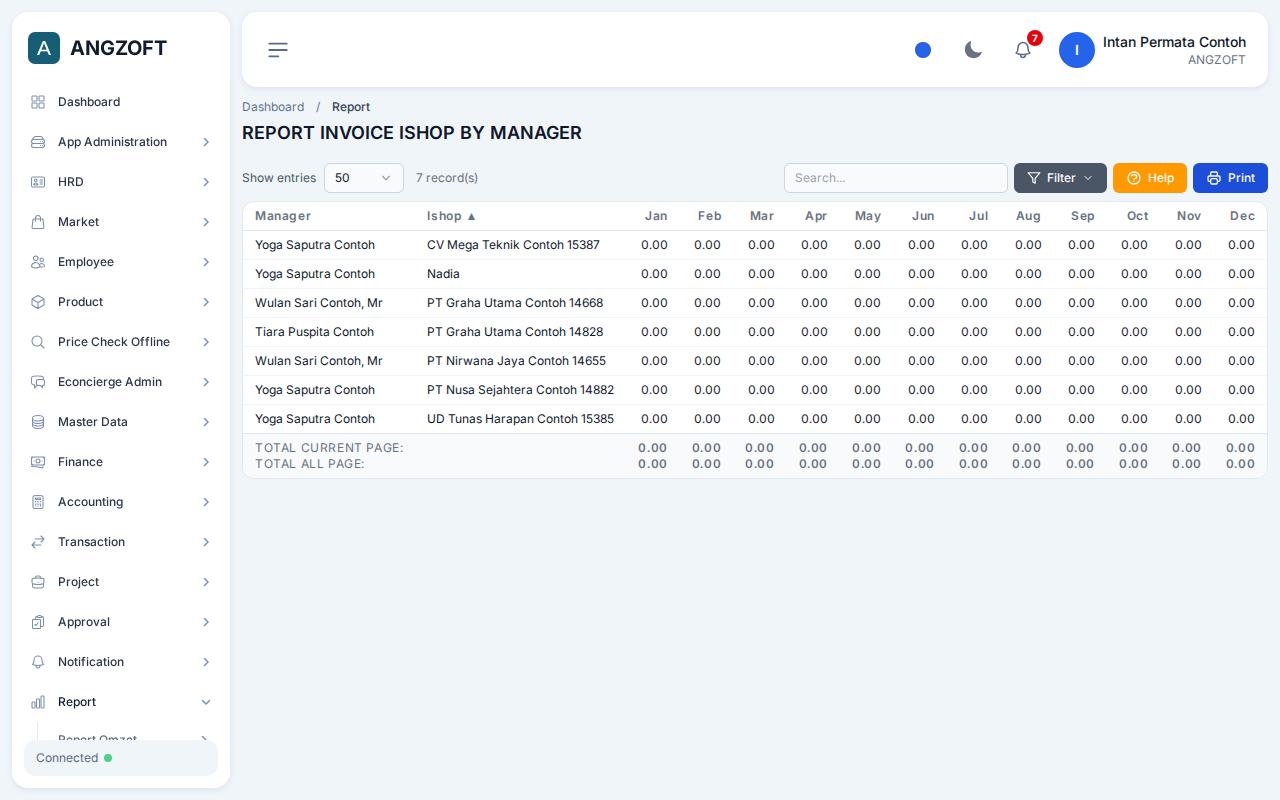The image size is (1280, 800).
Task: Open the Notification sidebar menu
Action: (121, 662)
